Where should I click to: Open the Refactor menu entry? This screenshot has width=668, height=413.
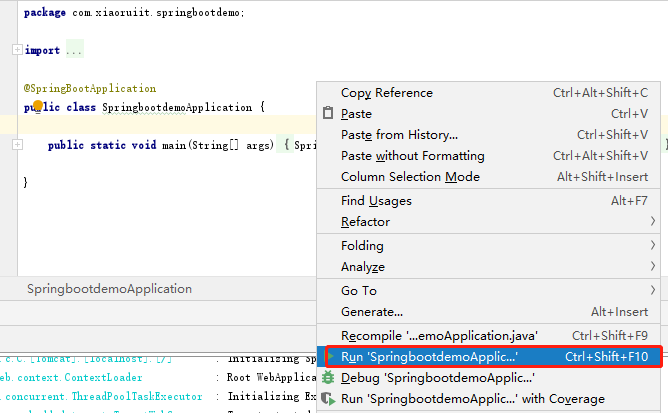pos(489,222)
